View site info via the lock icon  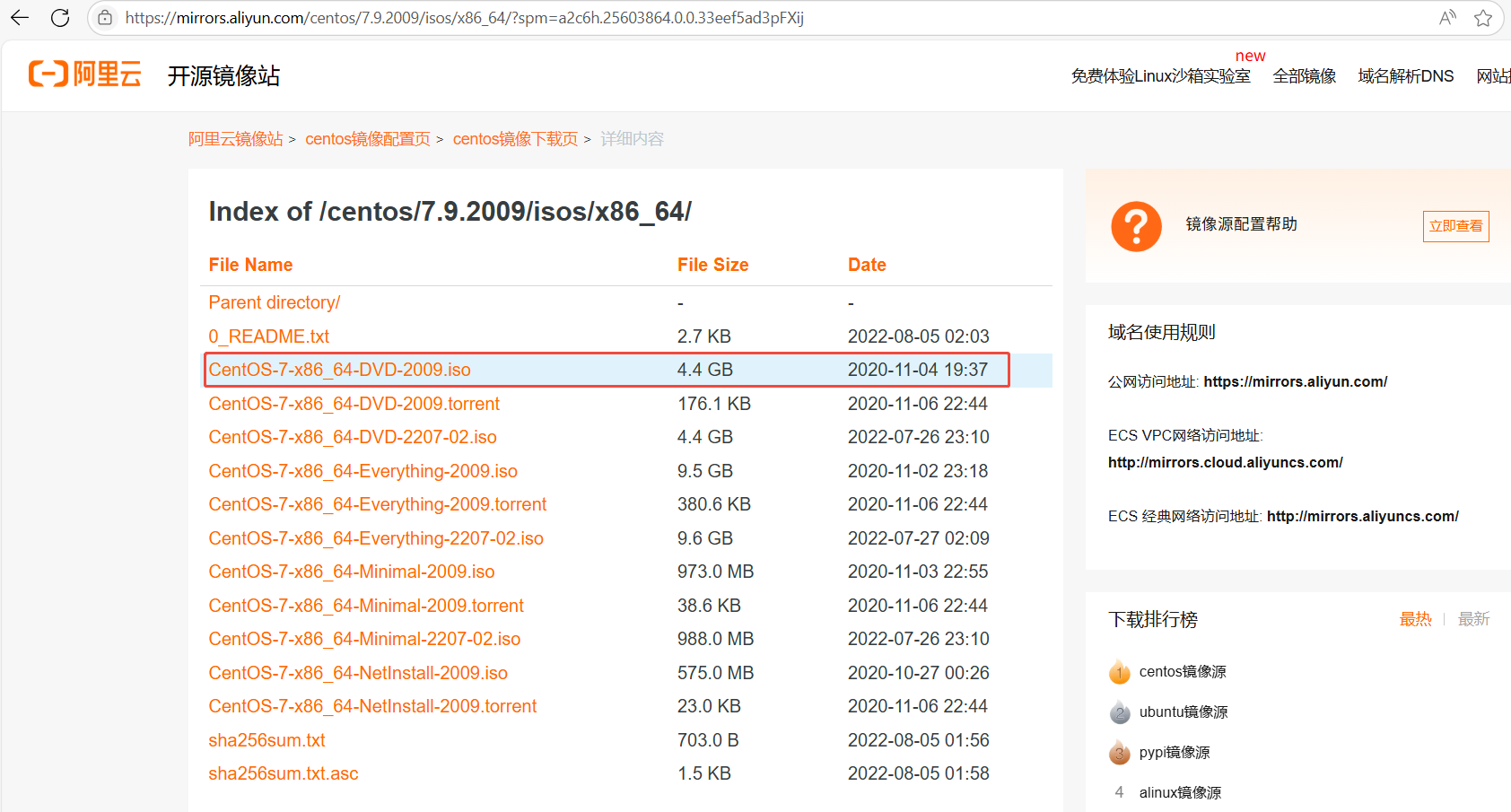coord(105,18)
